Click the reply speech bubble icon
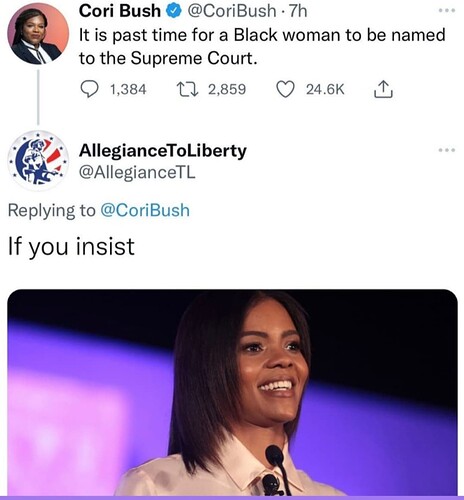The height and width of the screenshot is (500, 464). coord(89,89)
